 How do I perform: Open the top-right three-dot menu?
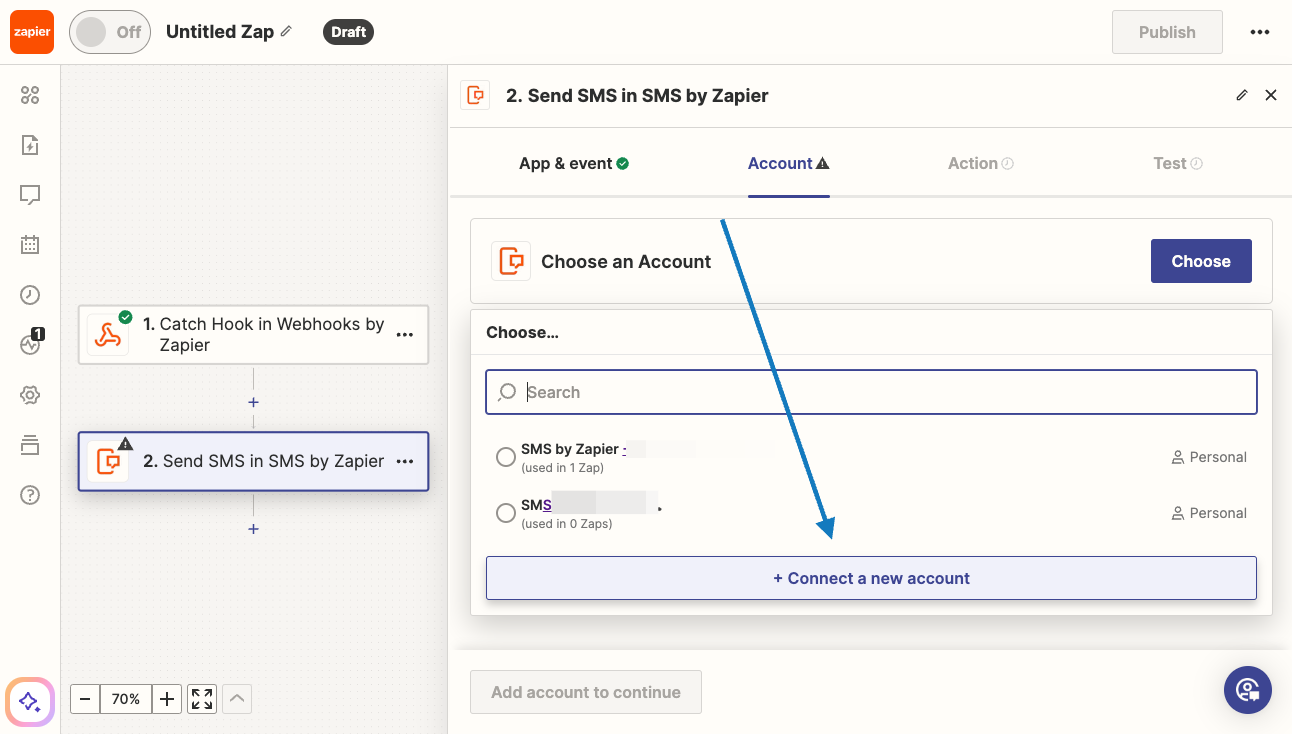(x=1260, y=32)
